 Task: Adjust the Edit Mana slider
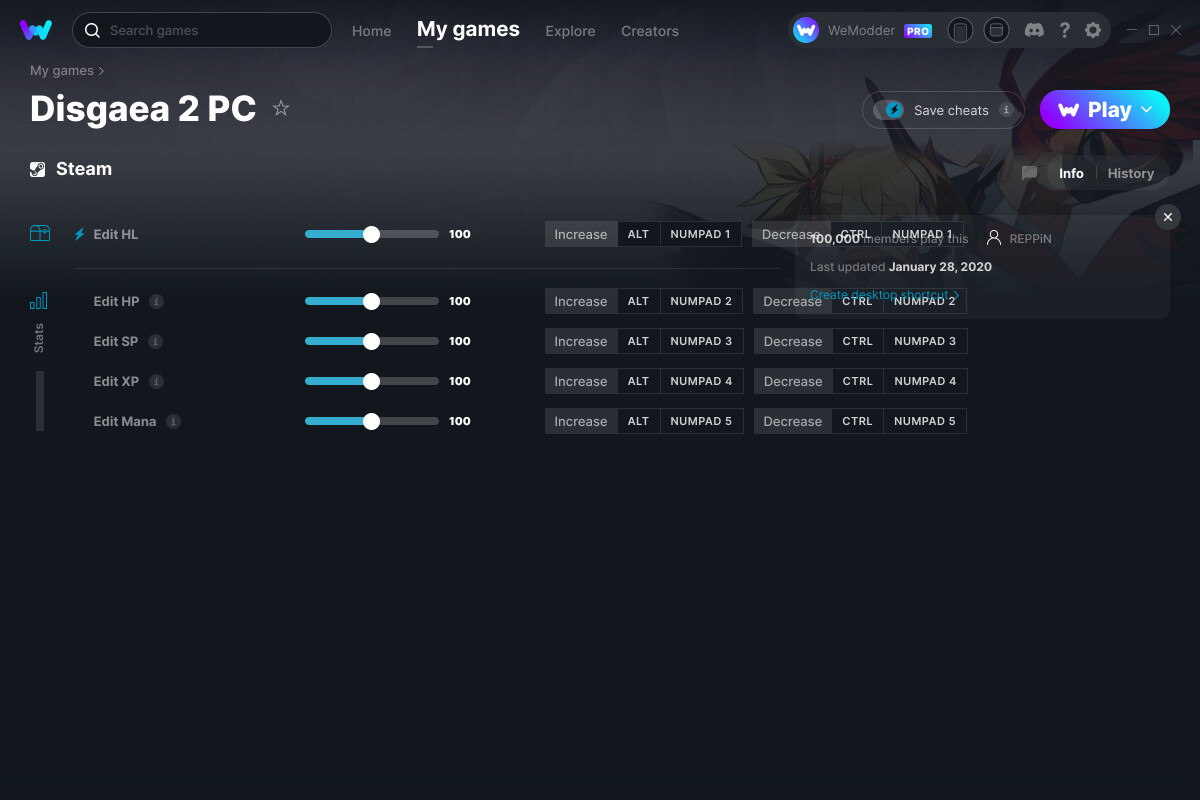372,421
